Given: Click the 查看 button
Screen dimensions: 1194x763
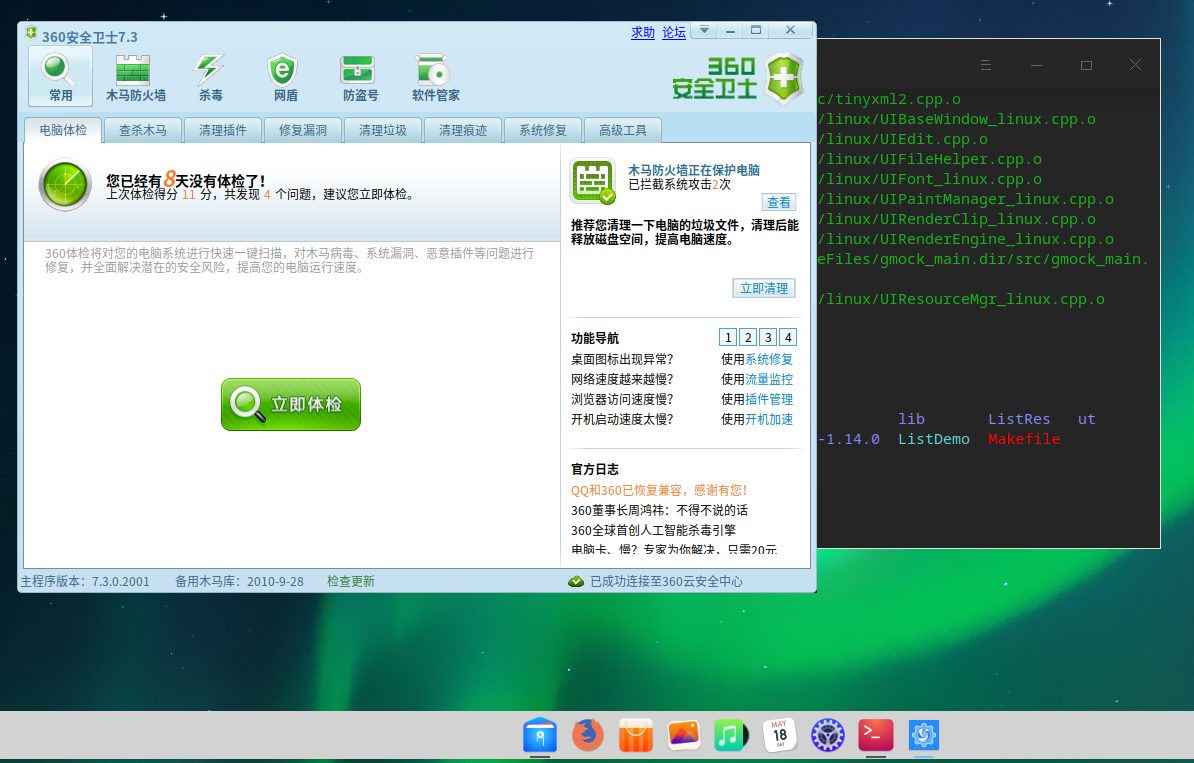Looking at the screenshot, I should point(779,202).
